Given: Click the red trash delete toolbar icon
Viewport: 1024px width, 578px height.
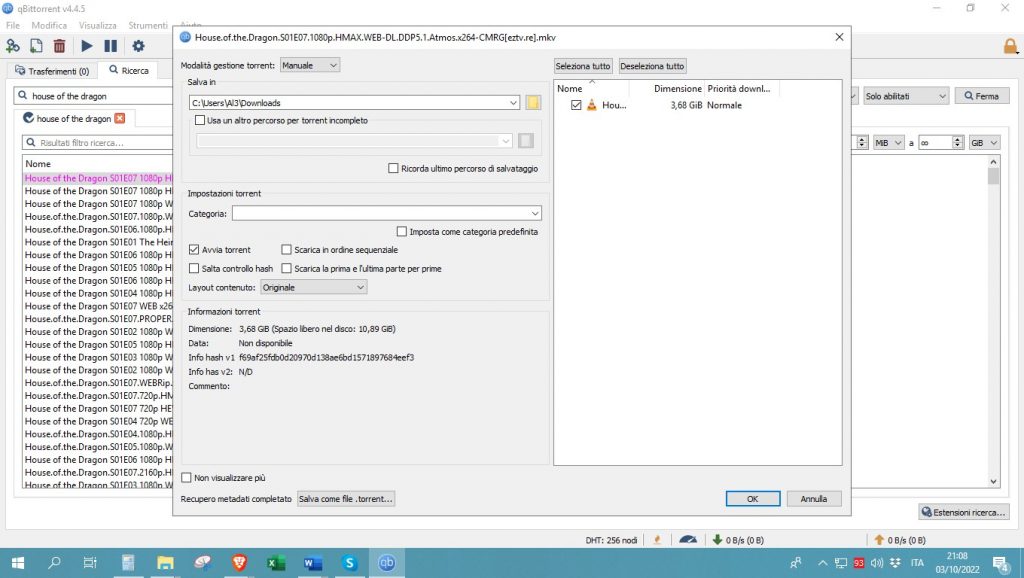Looking at the screenshot, I should point(59,46).
